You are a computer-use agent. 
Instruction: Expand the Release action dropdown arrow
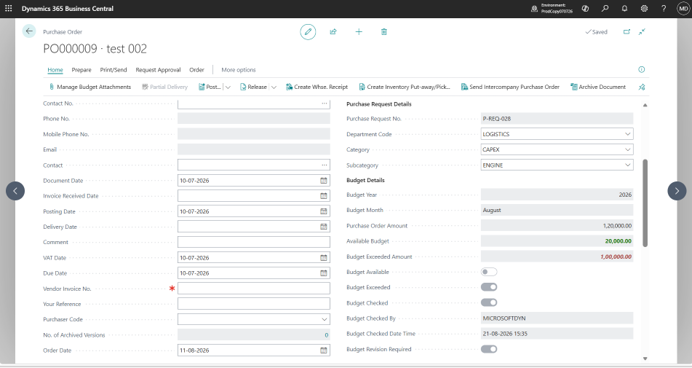coord(274,87)
